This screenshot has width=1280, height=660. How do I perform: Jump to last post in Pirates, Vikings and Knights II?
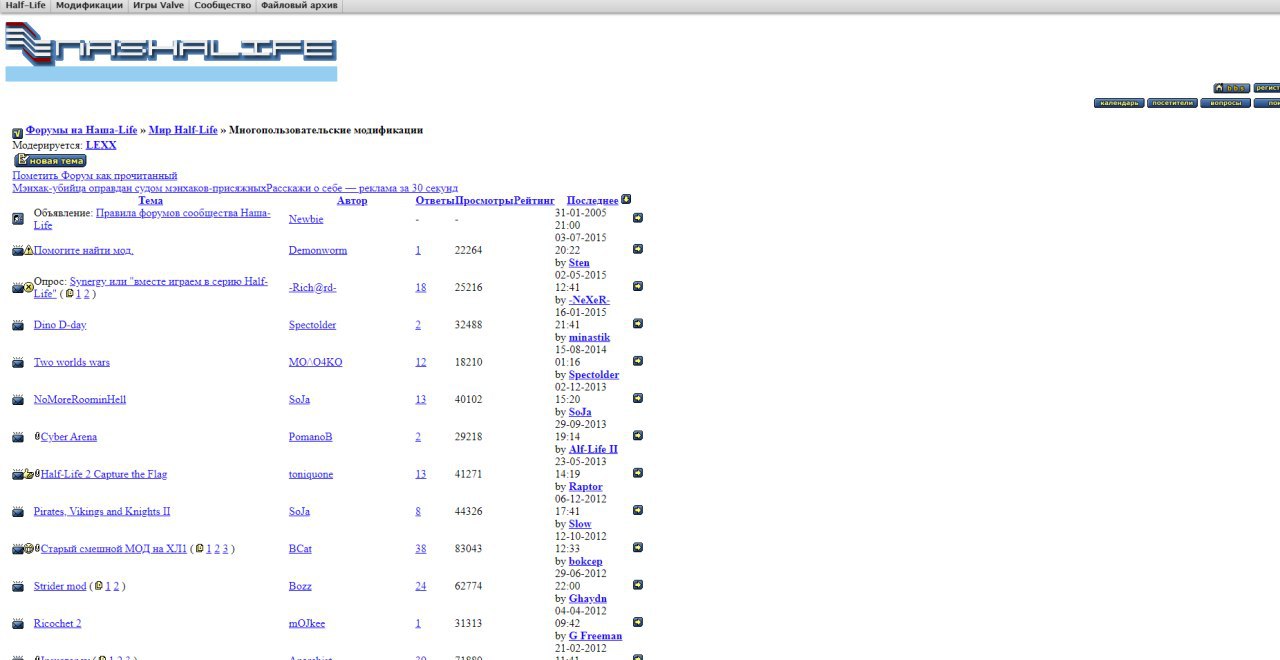coord(638,510)
